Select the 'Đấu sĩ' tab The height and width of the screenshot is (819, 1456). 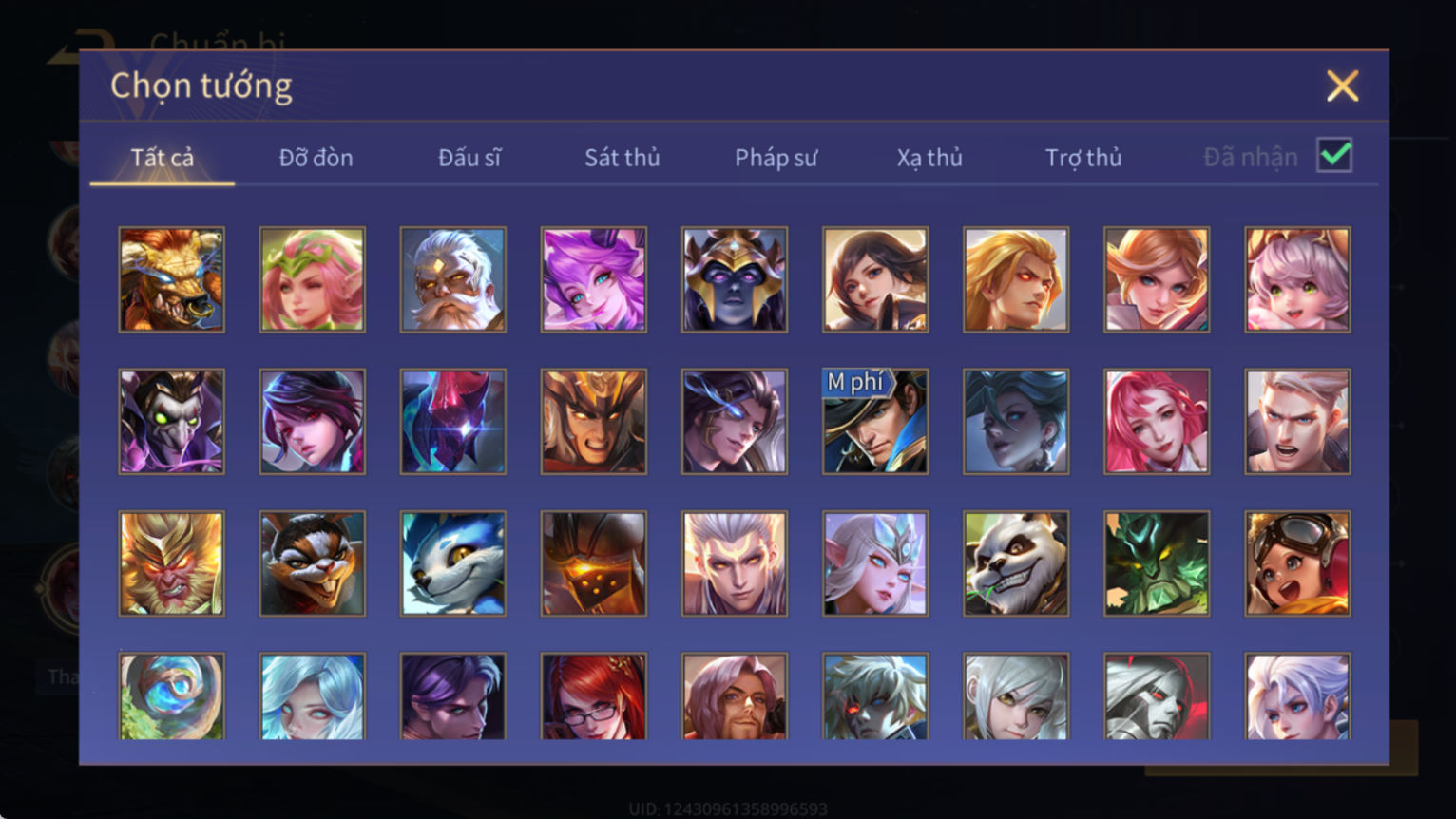tap(469, 158)
